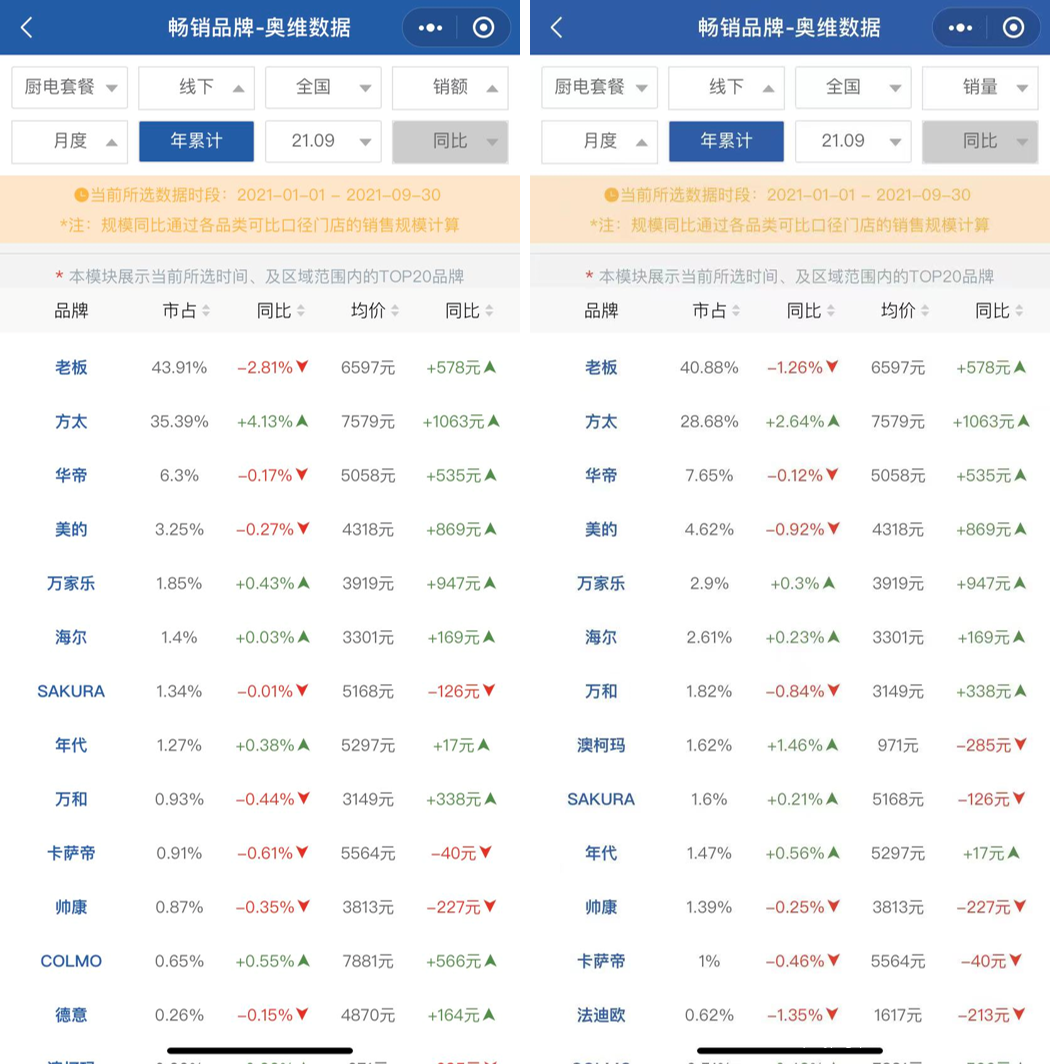Open 澳柯玛 brand in right screen

point(601,745)
